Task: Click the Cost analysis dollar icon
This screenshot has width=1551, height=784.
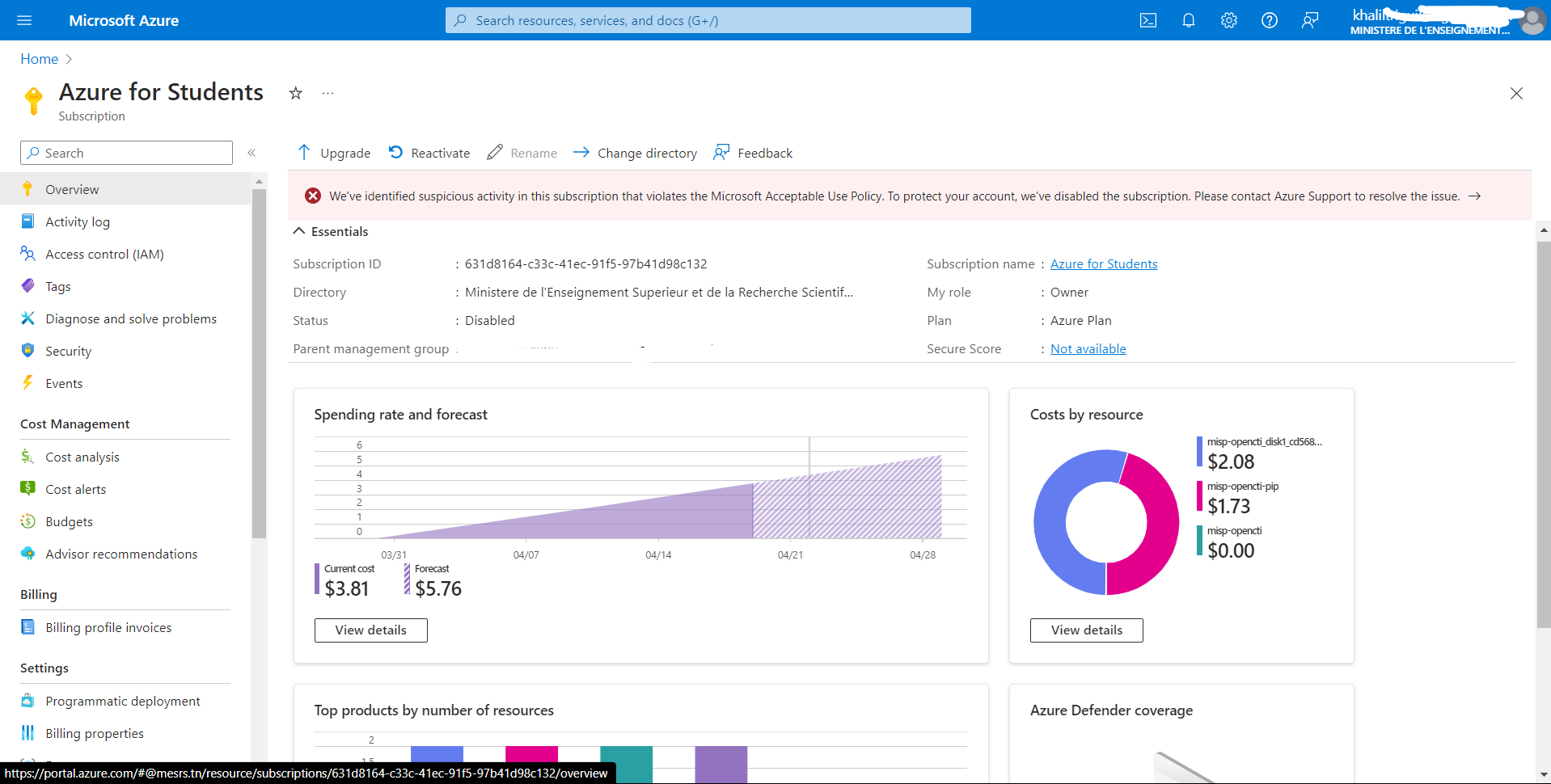Action: 27,456
